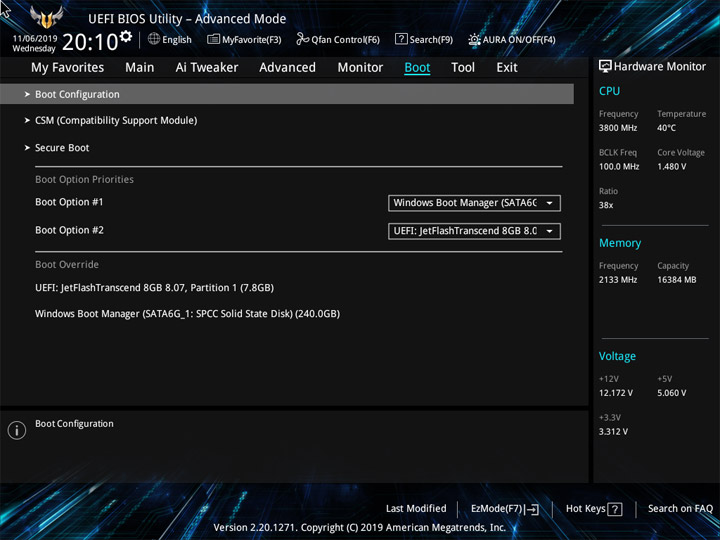Click Search(F9) label
Viewport: 720px width, 540px height.
point(431,40)
